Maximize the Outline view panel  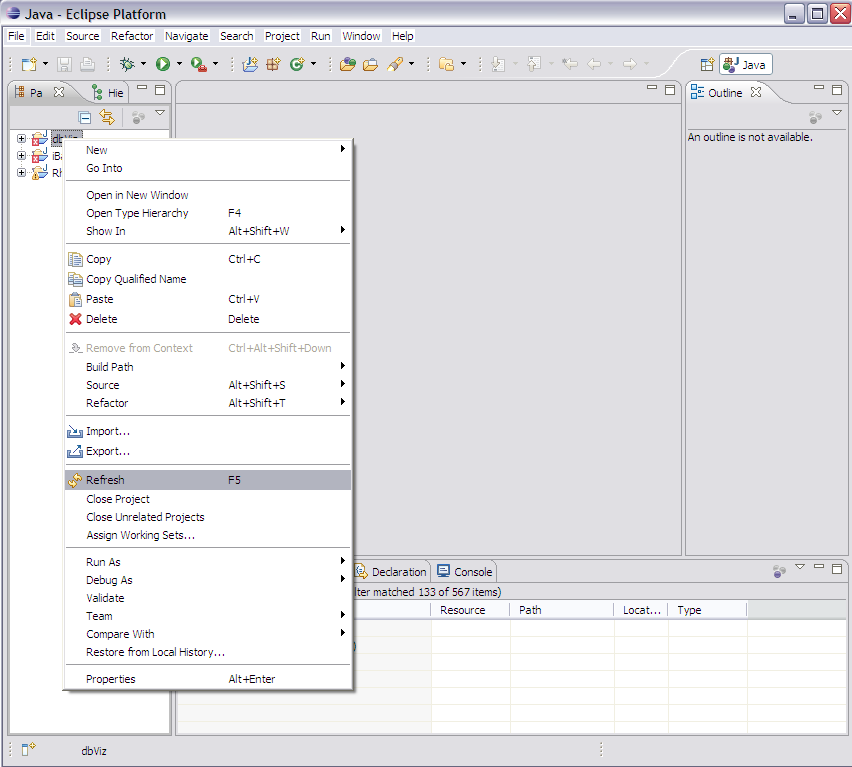click(x=837, y=90)
